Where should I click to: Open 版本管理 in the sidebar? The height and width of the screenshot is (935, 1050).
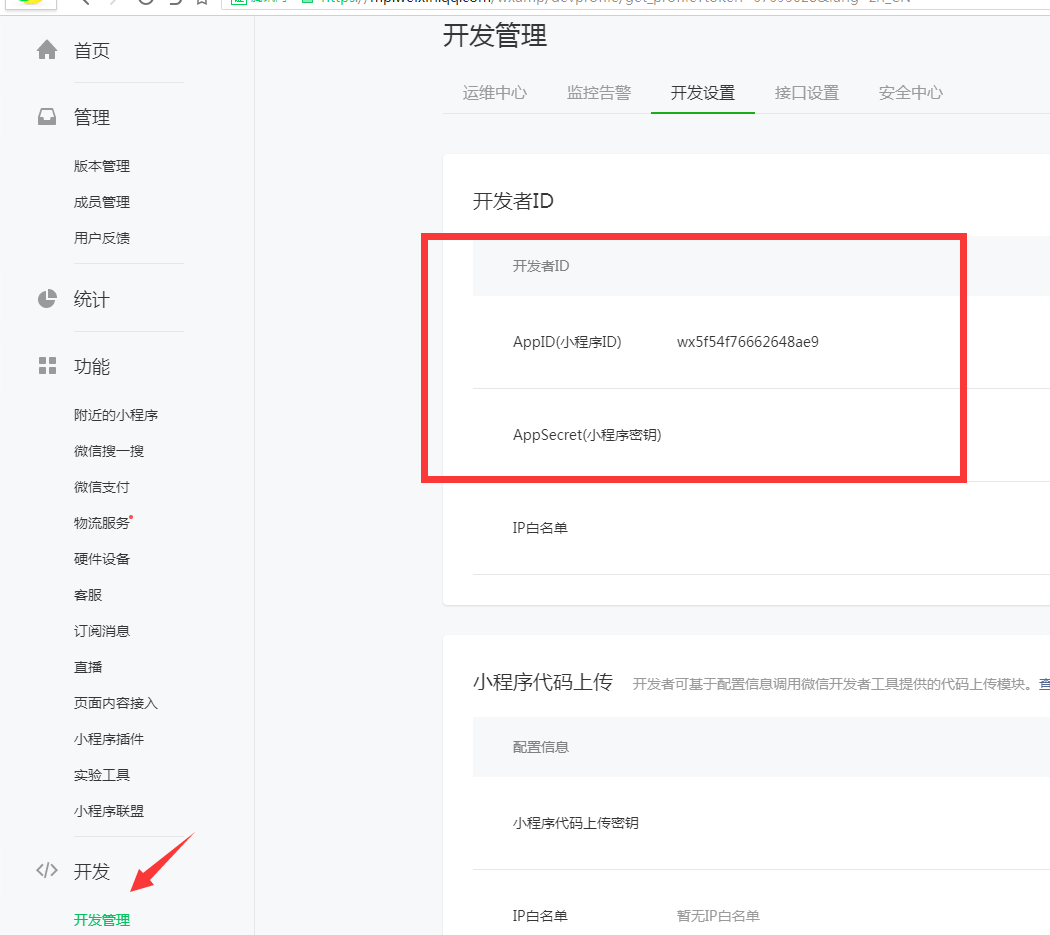102,166
